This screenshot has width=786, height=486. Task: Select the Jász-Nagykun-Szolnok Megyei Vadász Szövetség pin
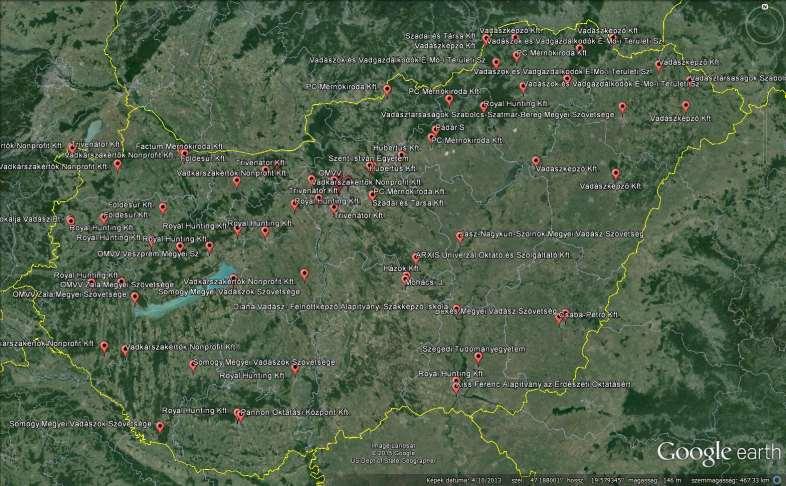[x=460, y=236]
